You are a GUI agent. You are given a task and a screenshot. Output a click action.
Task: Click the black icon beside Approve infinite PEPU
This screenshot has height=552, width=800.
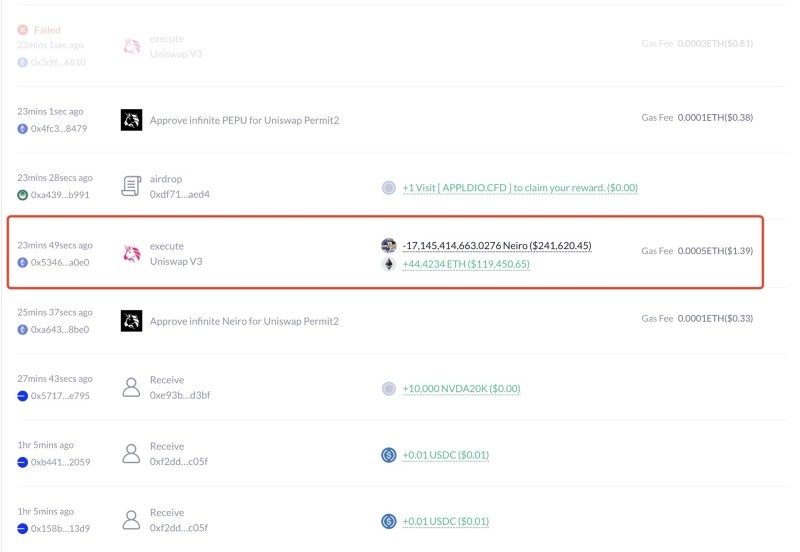pos(131,120)
